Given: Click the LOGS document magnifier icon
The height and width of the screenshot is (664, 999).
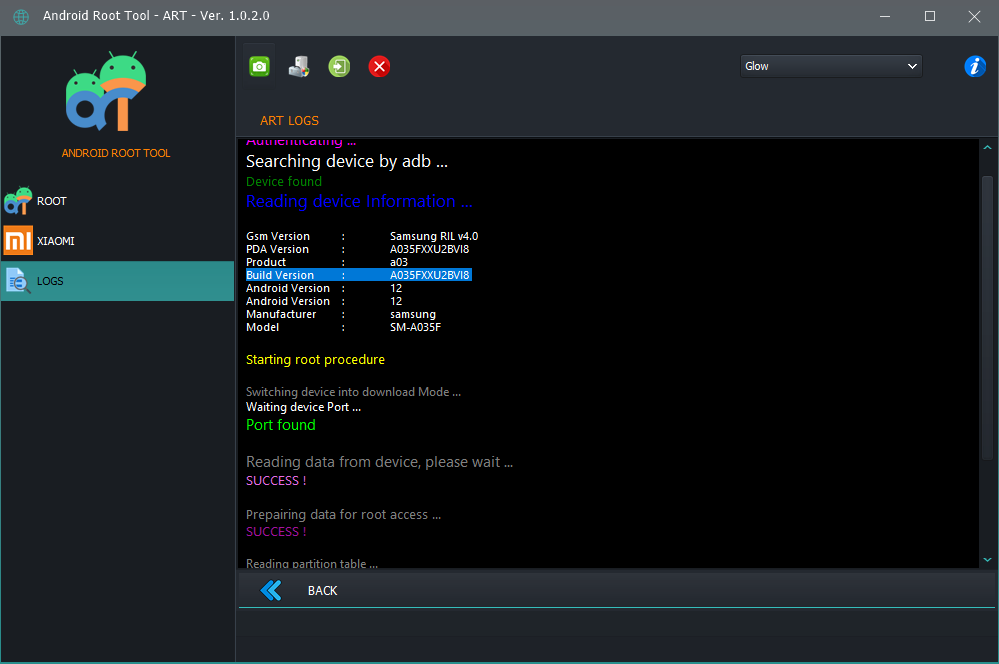Looking at the screenshot, I should click(x=18, y=281).
